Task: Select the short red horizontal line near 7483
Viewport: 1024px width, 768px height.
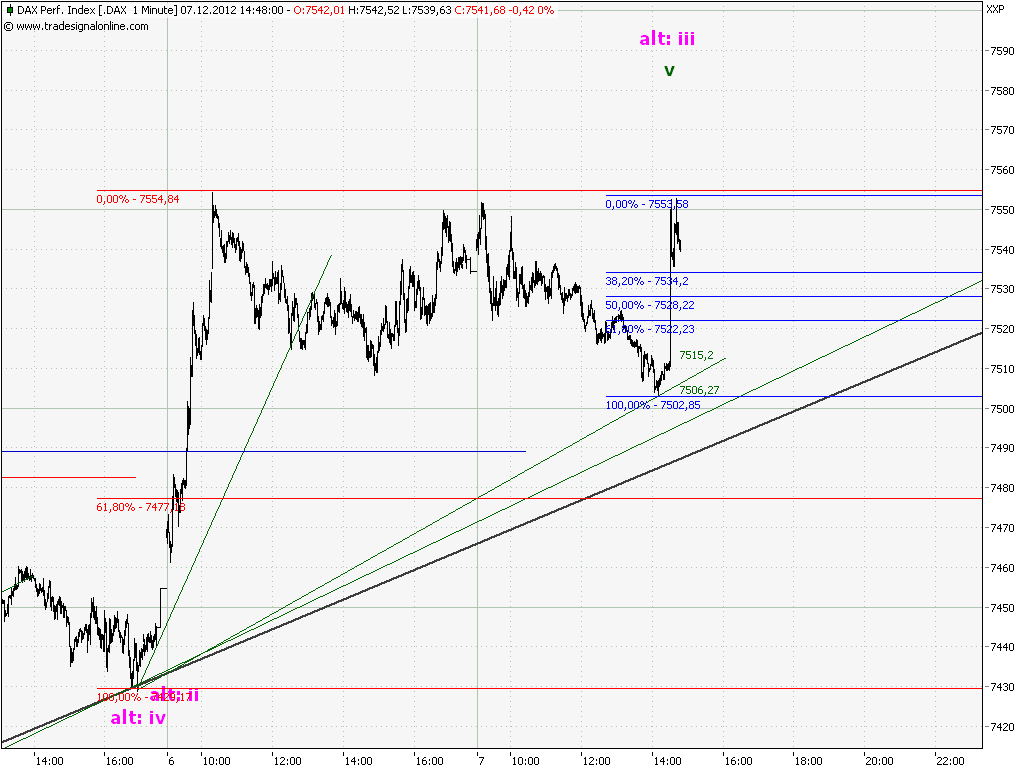Action: click(69, 477)
